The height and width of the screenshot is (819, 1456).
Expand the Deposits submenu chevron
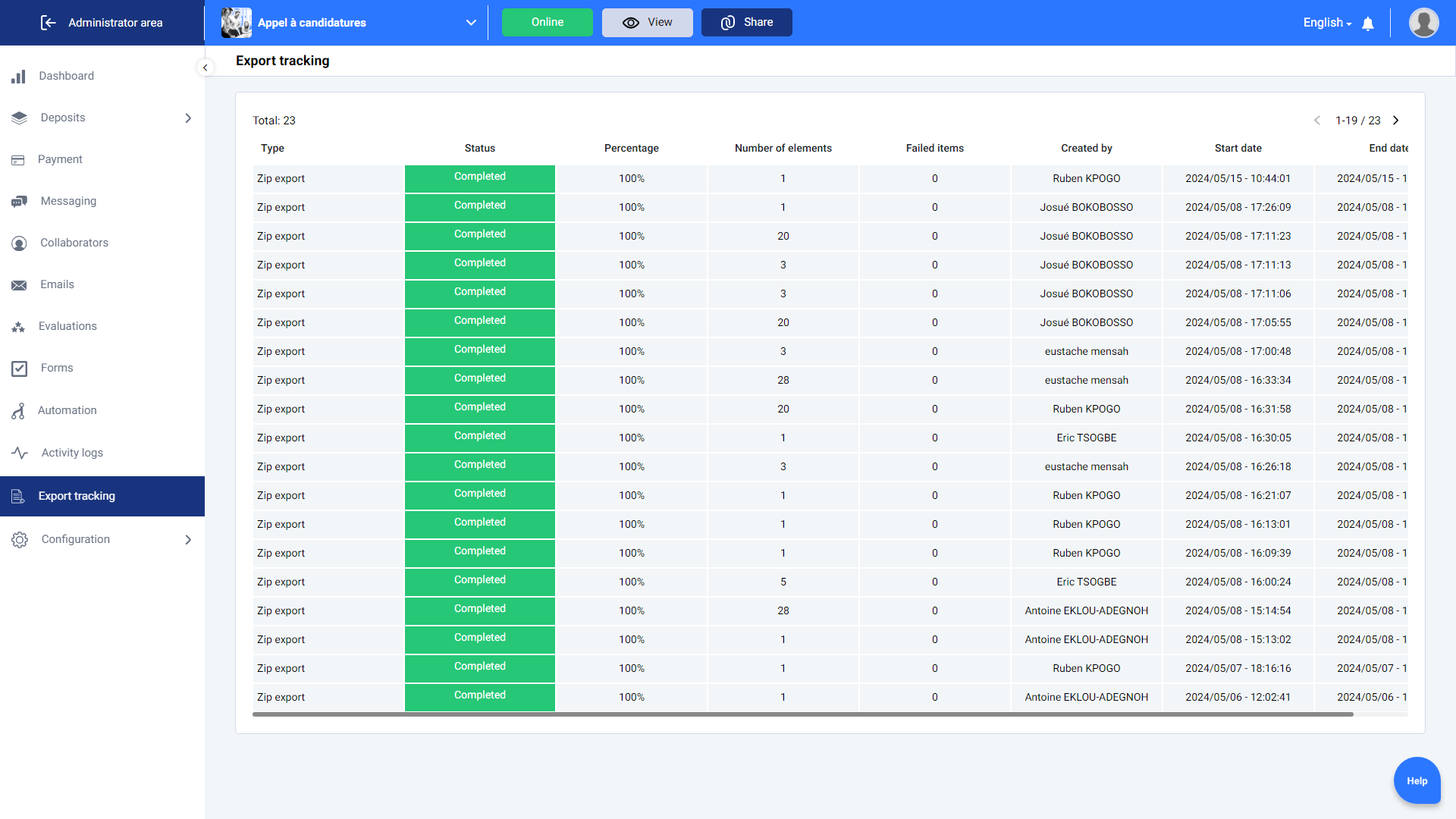coord(189,118)
